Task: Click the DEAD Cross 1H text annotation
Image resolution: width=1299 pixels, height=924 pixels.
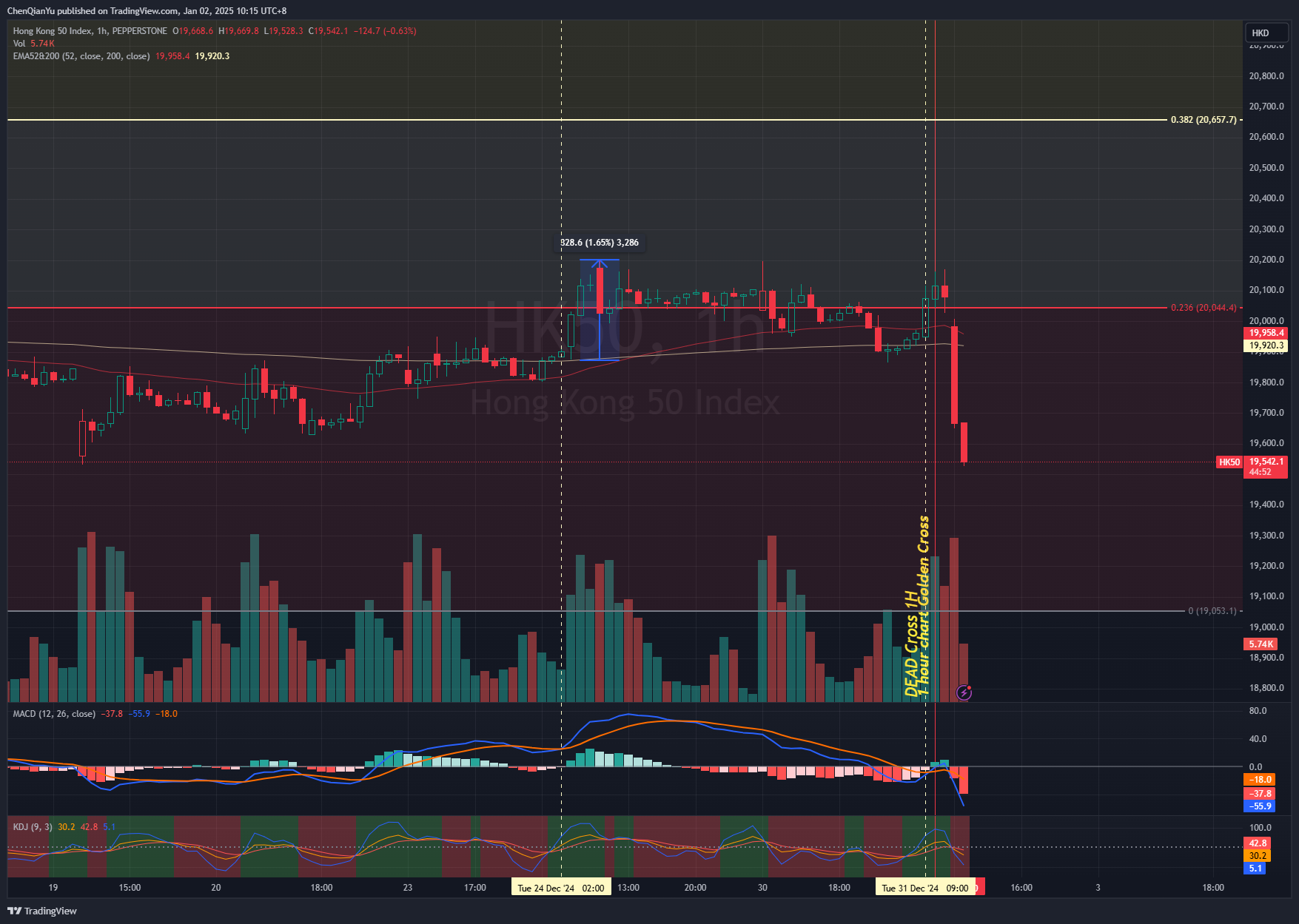Action: click(911, 643)
